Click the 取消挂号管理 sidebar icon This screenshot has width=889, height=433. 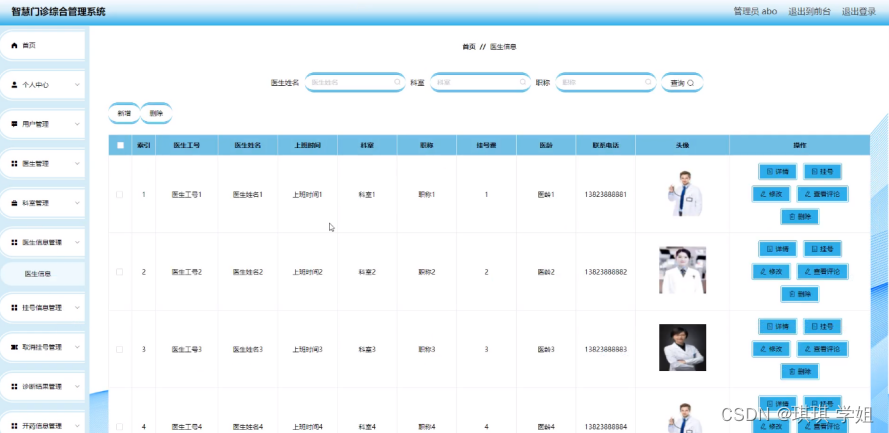(15, 347)
